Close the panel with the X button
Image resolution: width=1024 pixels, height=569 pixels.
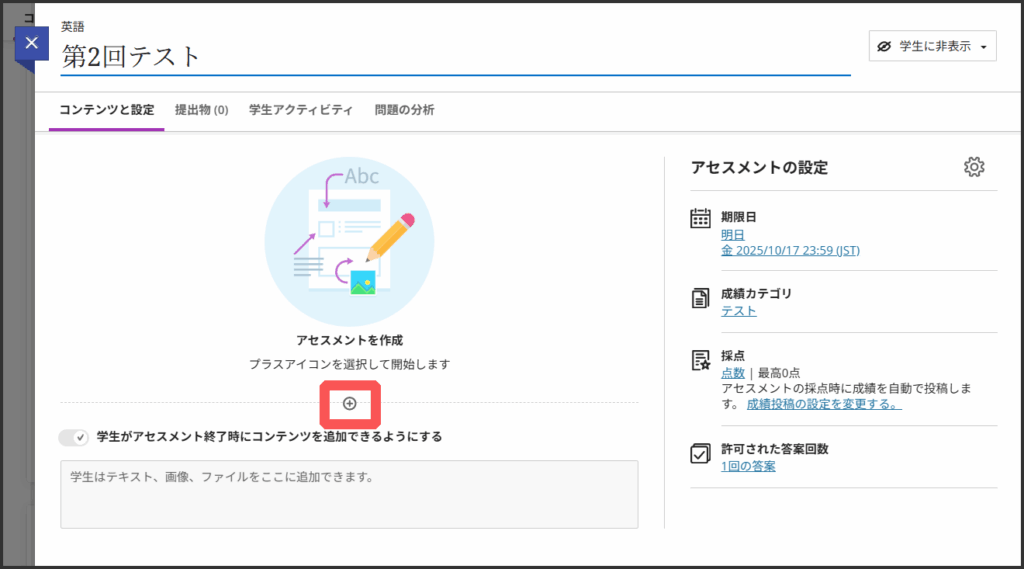tap(32, 43)
